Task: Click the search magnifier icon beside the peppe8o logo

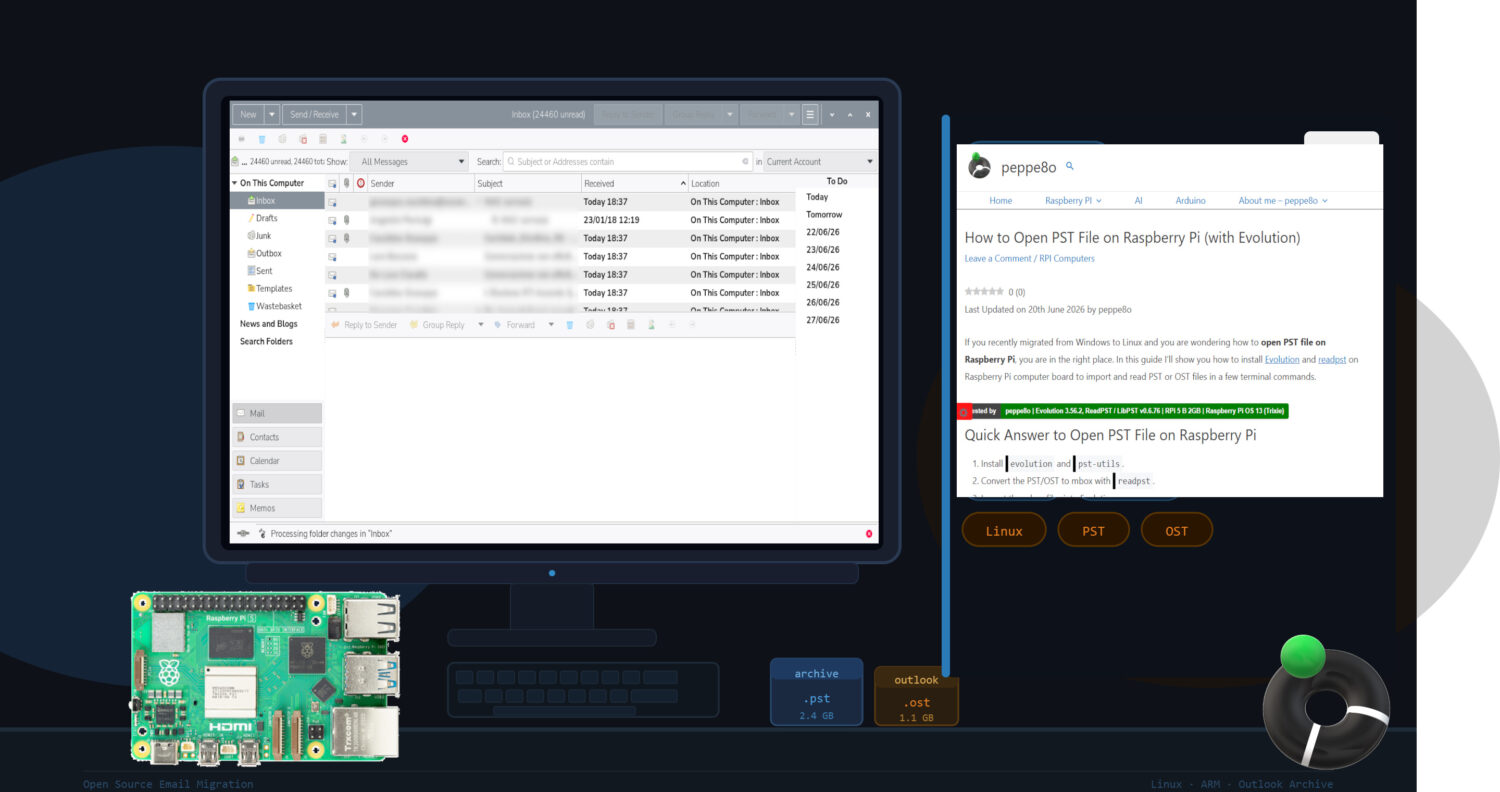Action: (x=1069, y=166)
